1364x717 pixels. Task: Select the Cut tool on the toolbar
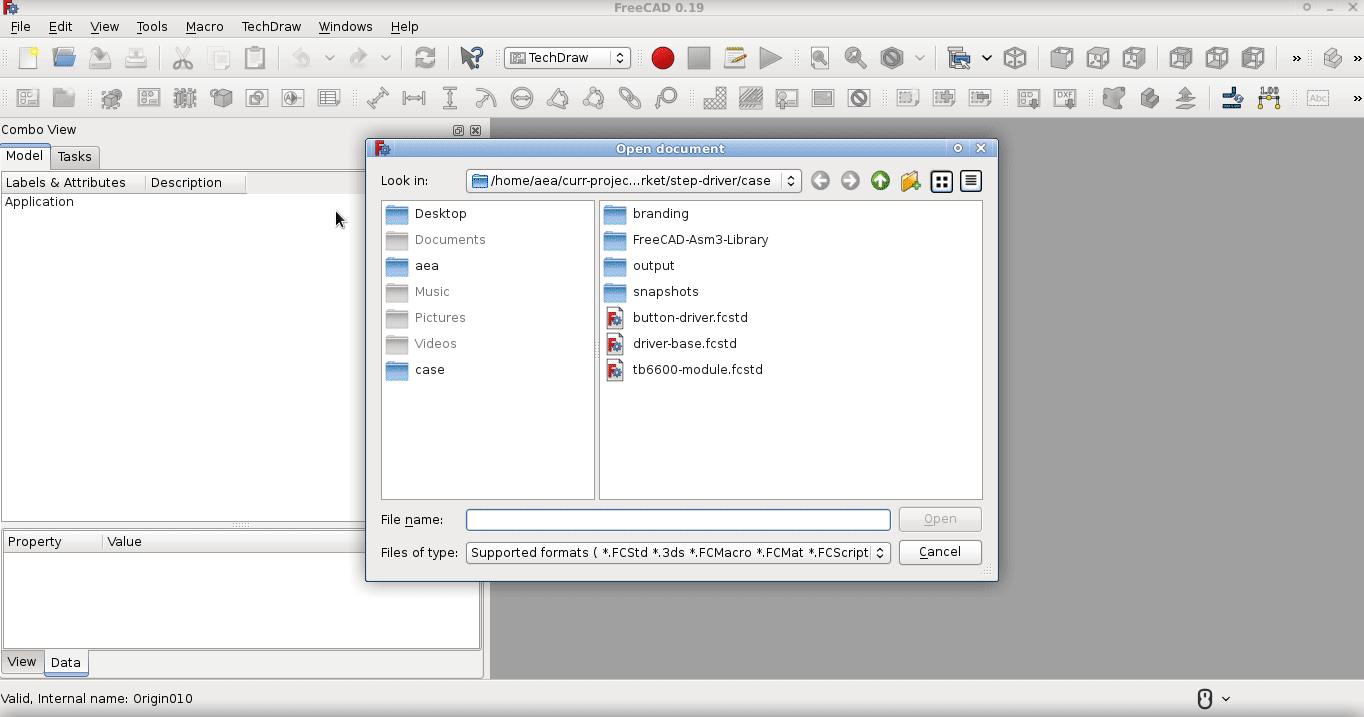click(x=183, y=58)
